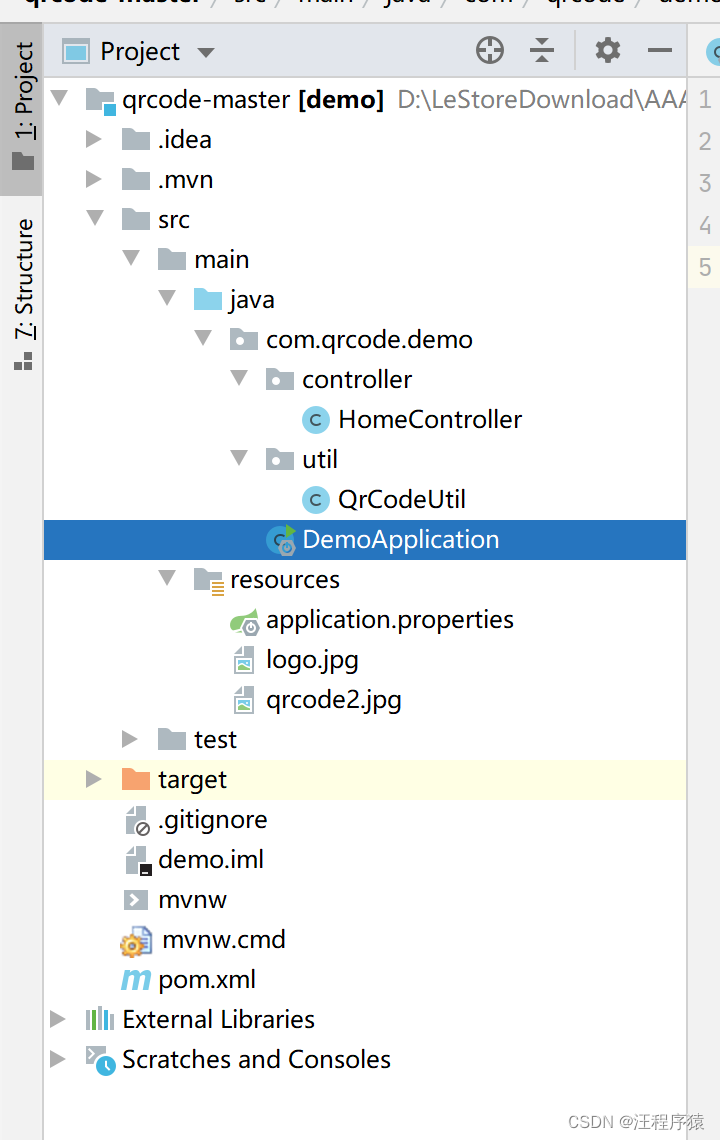Expand the target folder arrow
This screenshot has height=1140, width=720.
94,779
